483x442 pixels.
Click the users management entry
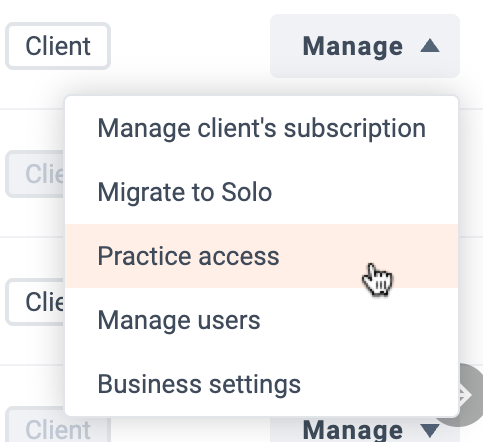(179, 320)
